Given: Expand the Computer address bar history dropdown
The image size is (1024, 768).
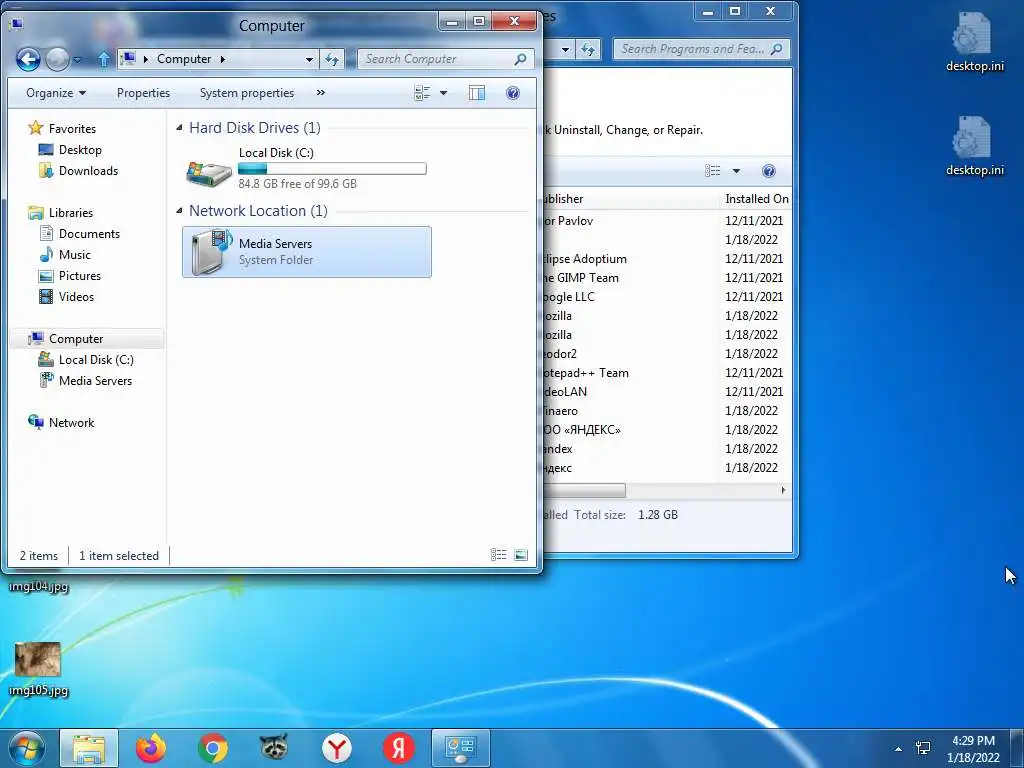Looking at the screenshot, I should click(x=309, y=59).
